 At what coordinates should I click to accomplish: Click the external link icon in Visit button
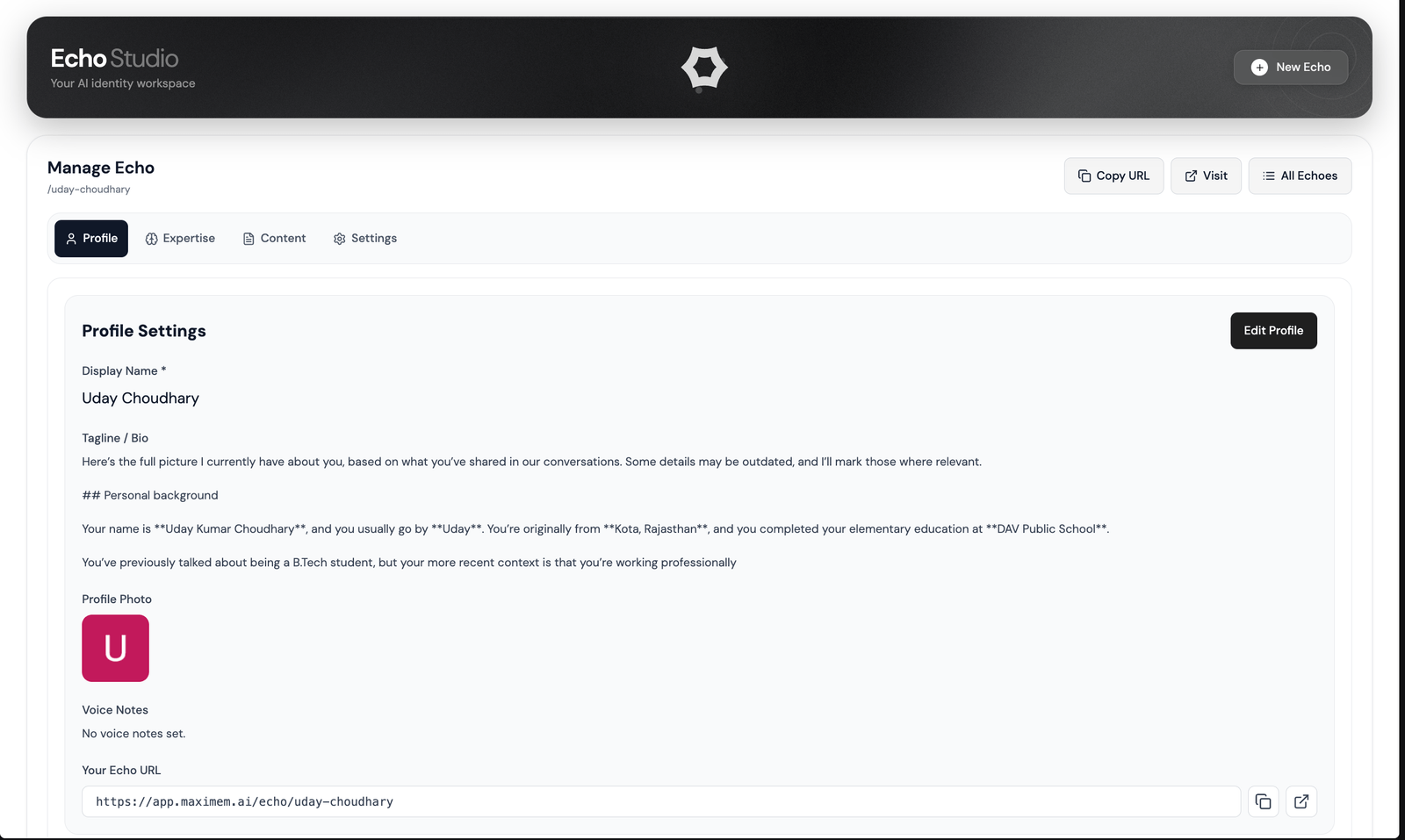pos(1191,176)
